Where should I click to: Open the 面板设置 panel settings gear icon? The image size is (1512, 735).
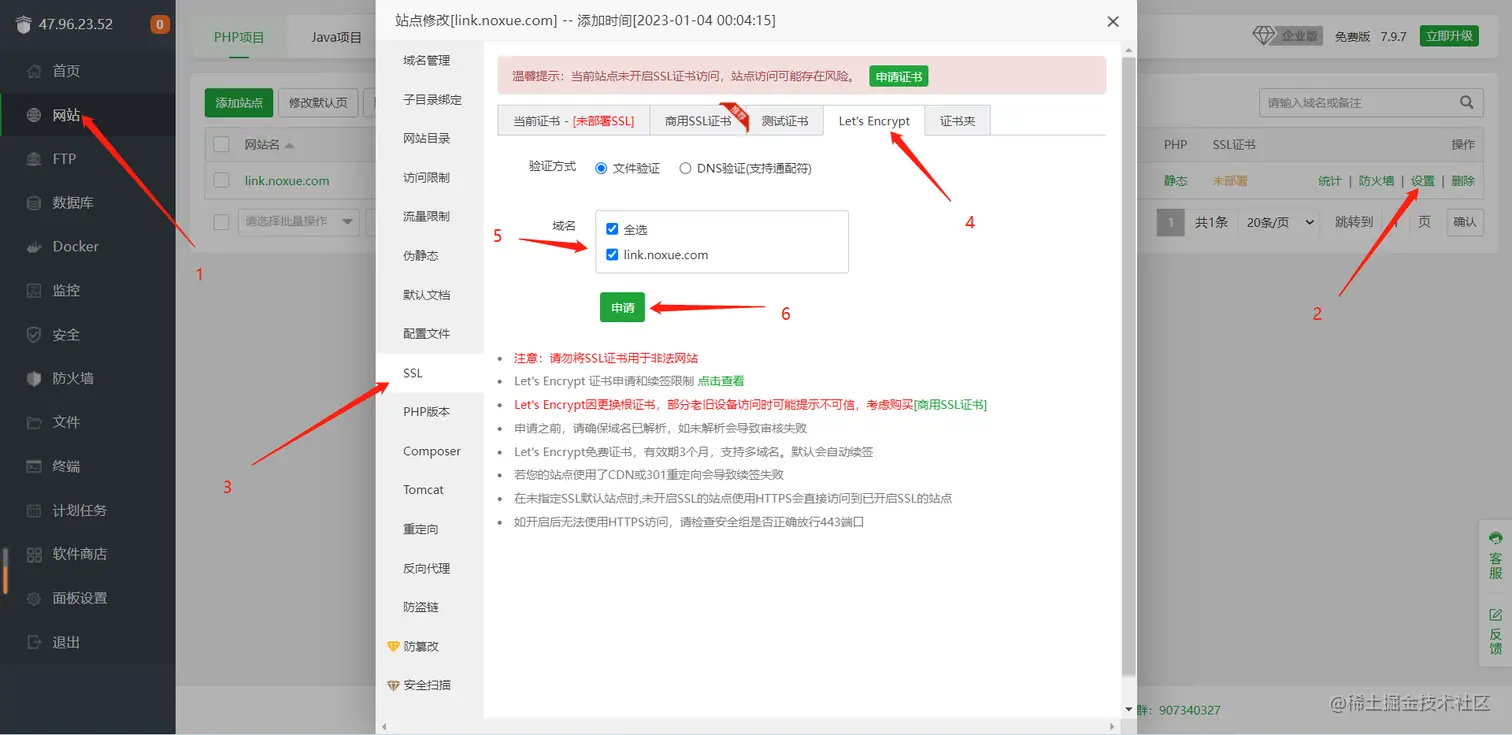[34, 598]
